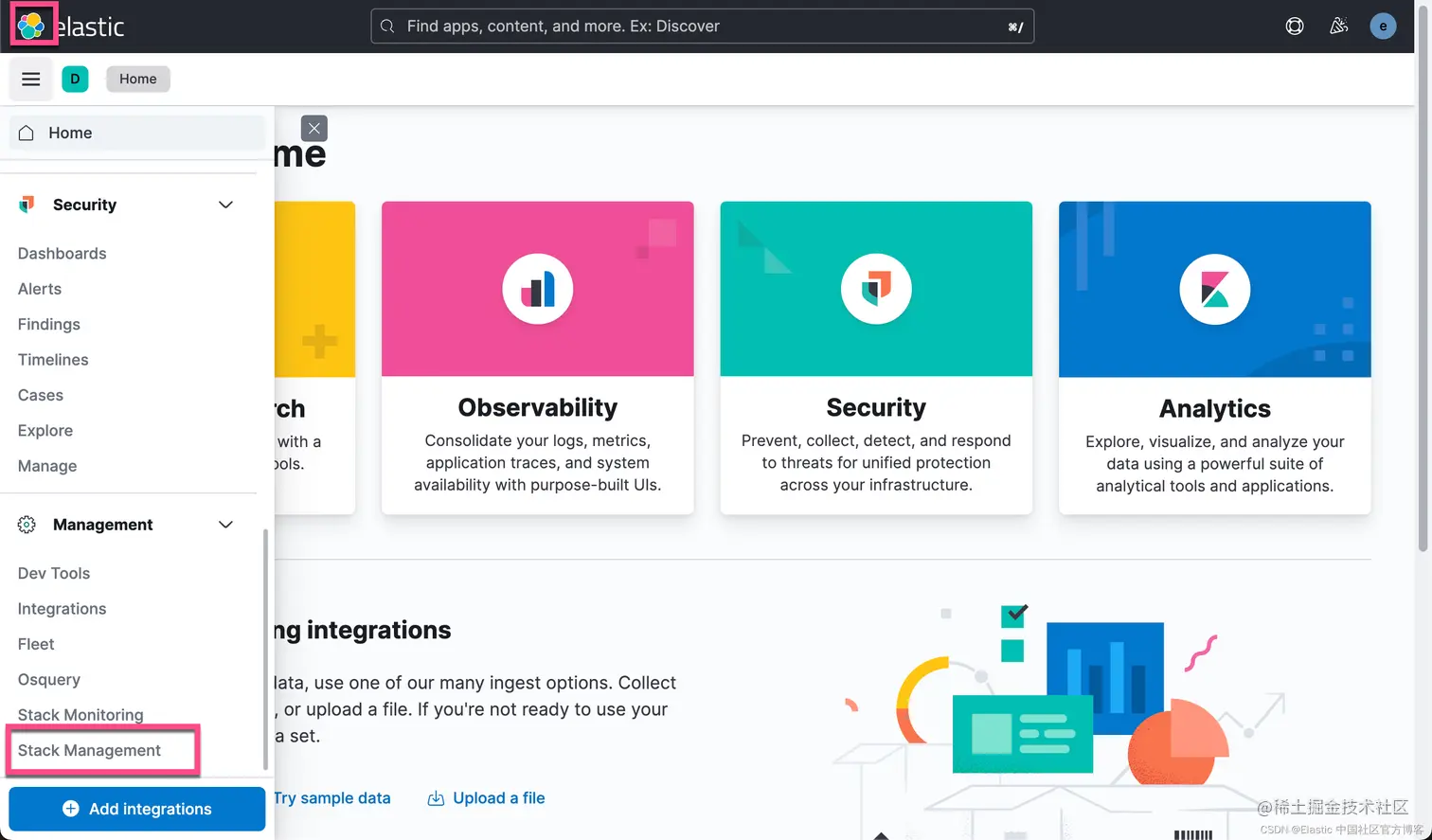
Task: Open the Security solution card title
Action: coord(876,407)
